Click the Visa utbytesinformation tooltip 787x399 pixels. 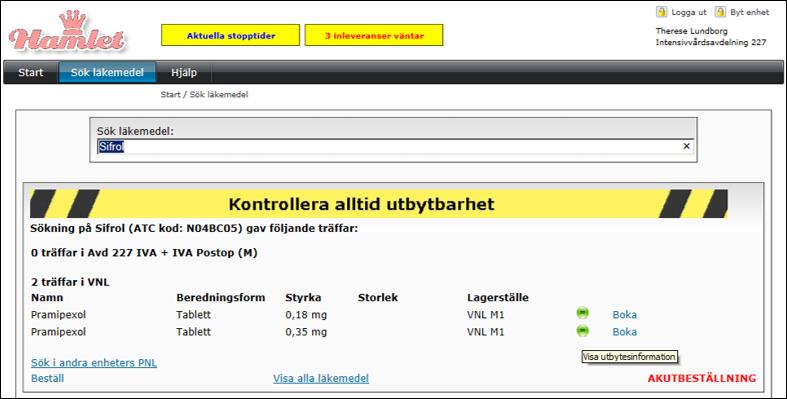click(629, 357)
